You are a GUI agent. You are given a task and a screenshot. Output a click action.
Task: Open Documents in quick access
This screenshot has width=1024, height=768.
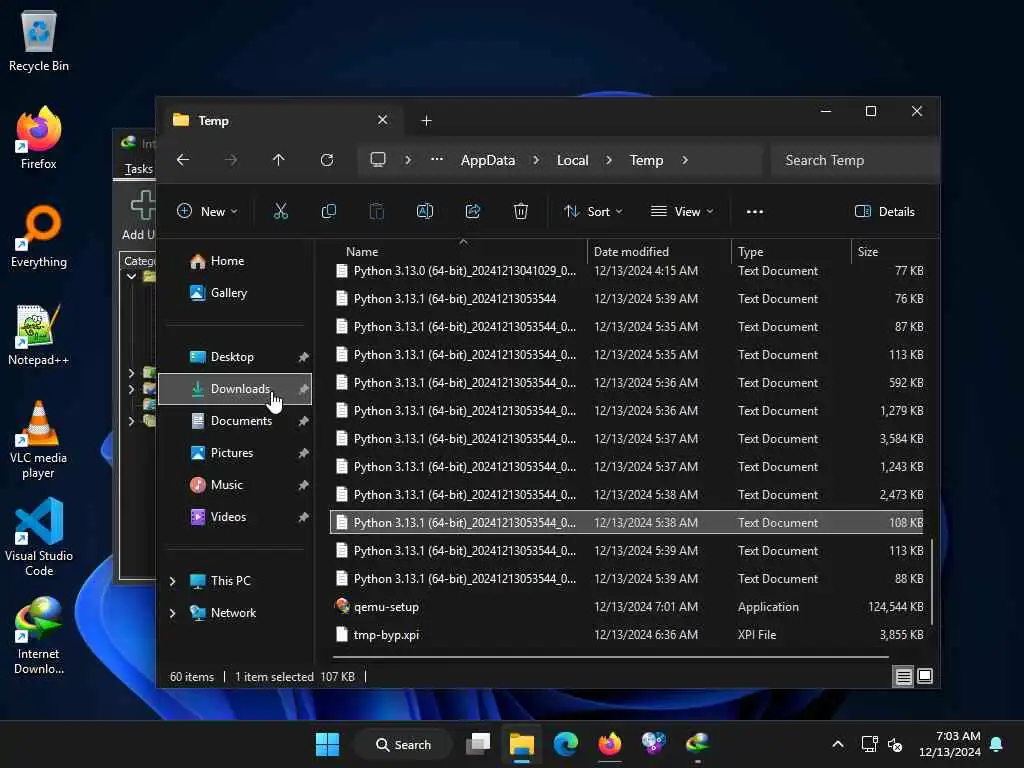[x=235, y=421]
